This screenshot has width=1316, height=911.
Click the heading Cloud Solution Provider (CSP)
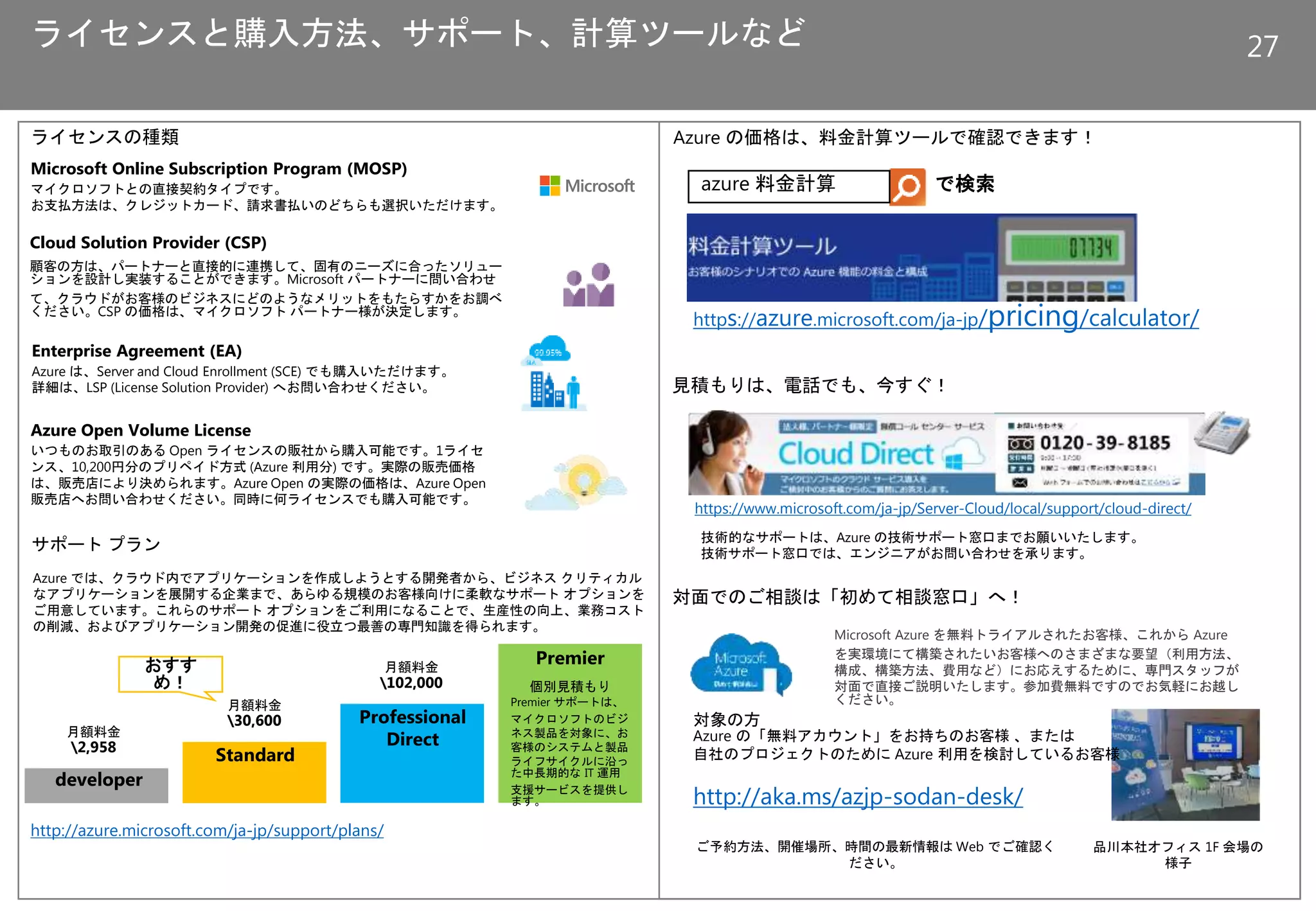click(x=148, y=242)
